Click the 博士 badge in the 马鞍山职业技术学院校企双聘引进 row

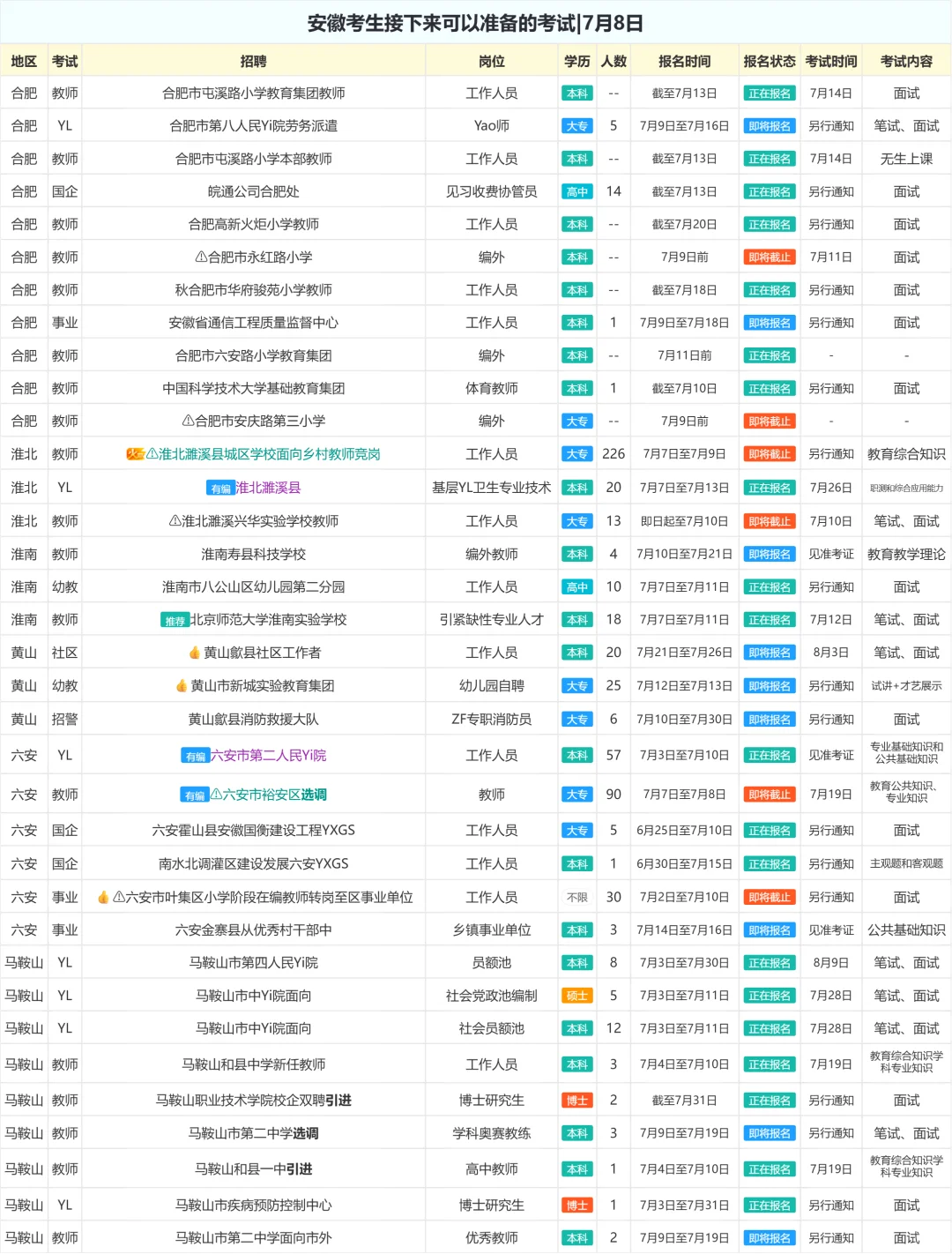577,1101
